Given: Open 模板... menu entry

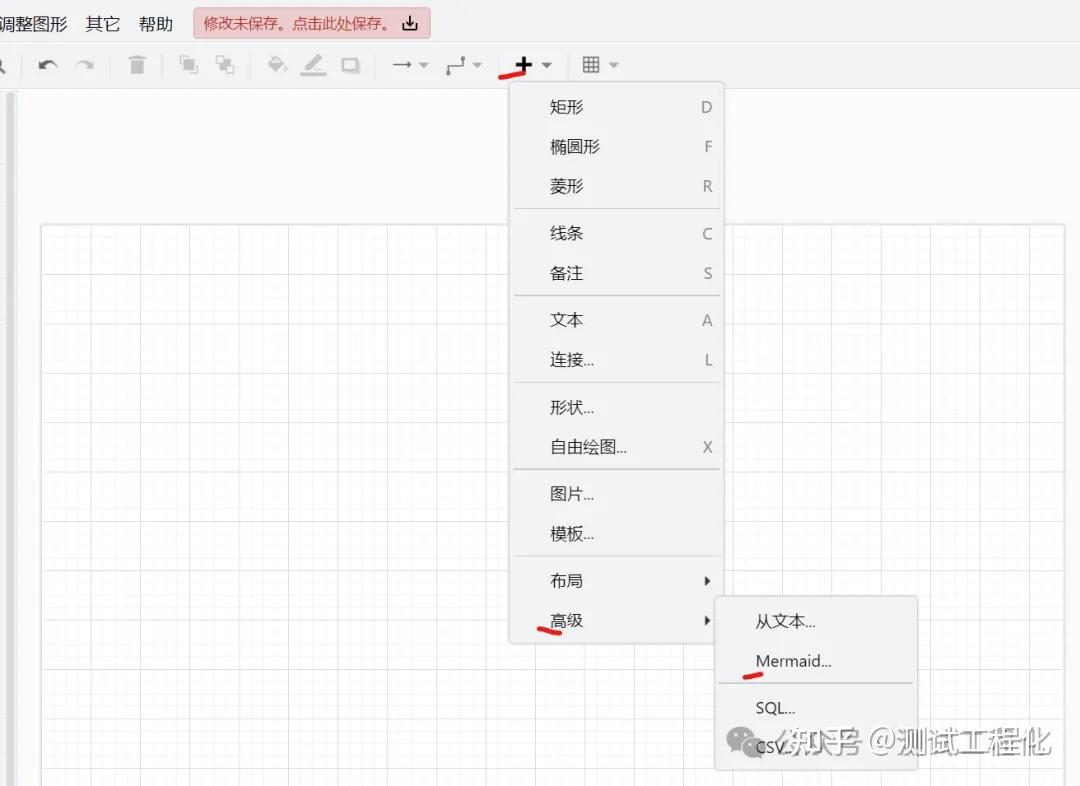Looking at the screenshot, I should click(616, 534).
